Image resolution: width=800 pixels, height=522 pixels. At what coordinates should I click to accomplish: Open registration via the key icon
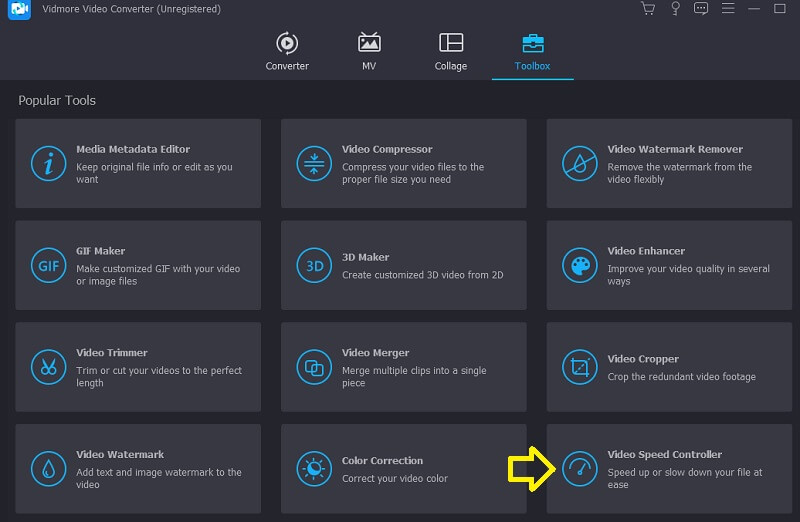pos(674,9)
